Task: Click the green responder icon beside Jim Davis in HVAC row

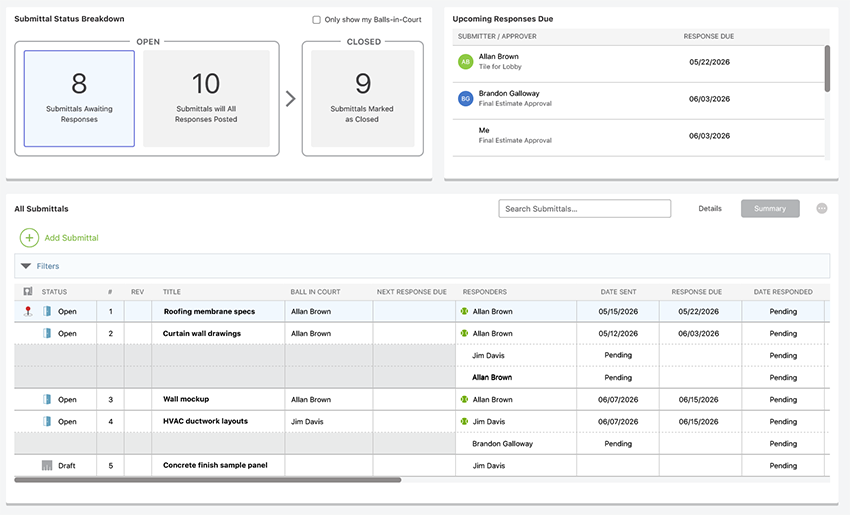Action: click(464, 421)
